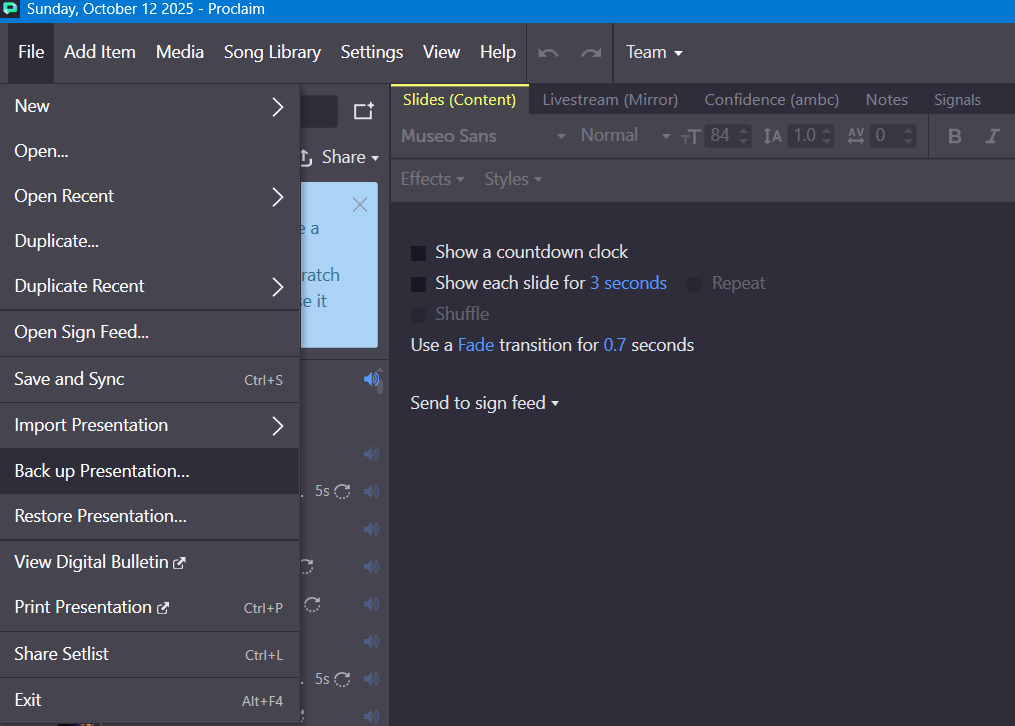
Task: Expand the Duplicate Recent submenu
Action: (x=150, y=287)
